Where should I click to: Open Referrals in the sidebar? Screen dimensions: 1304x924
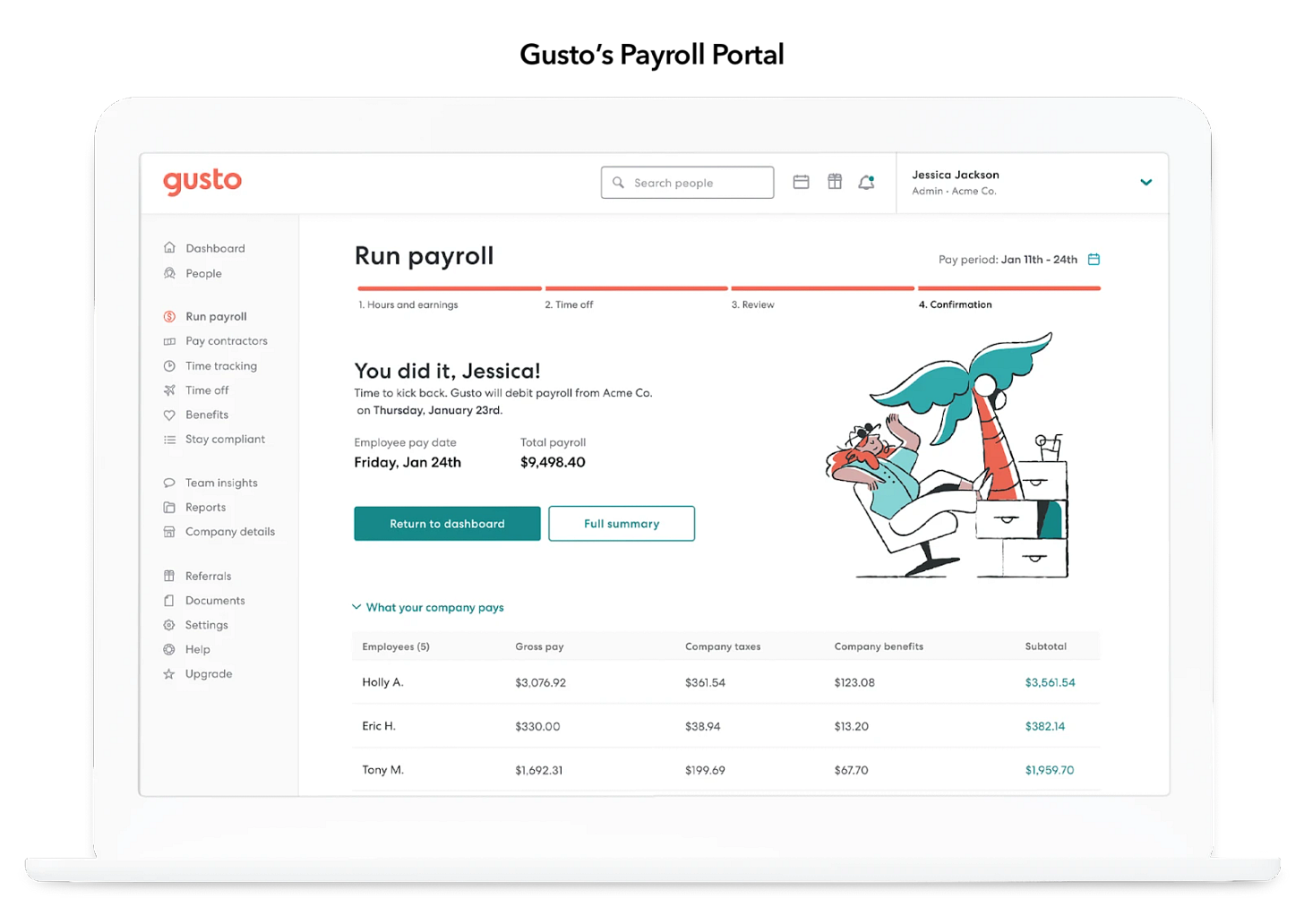click(208, 576)
